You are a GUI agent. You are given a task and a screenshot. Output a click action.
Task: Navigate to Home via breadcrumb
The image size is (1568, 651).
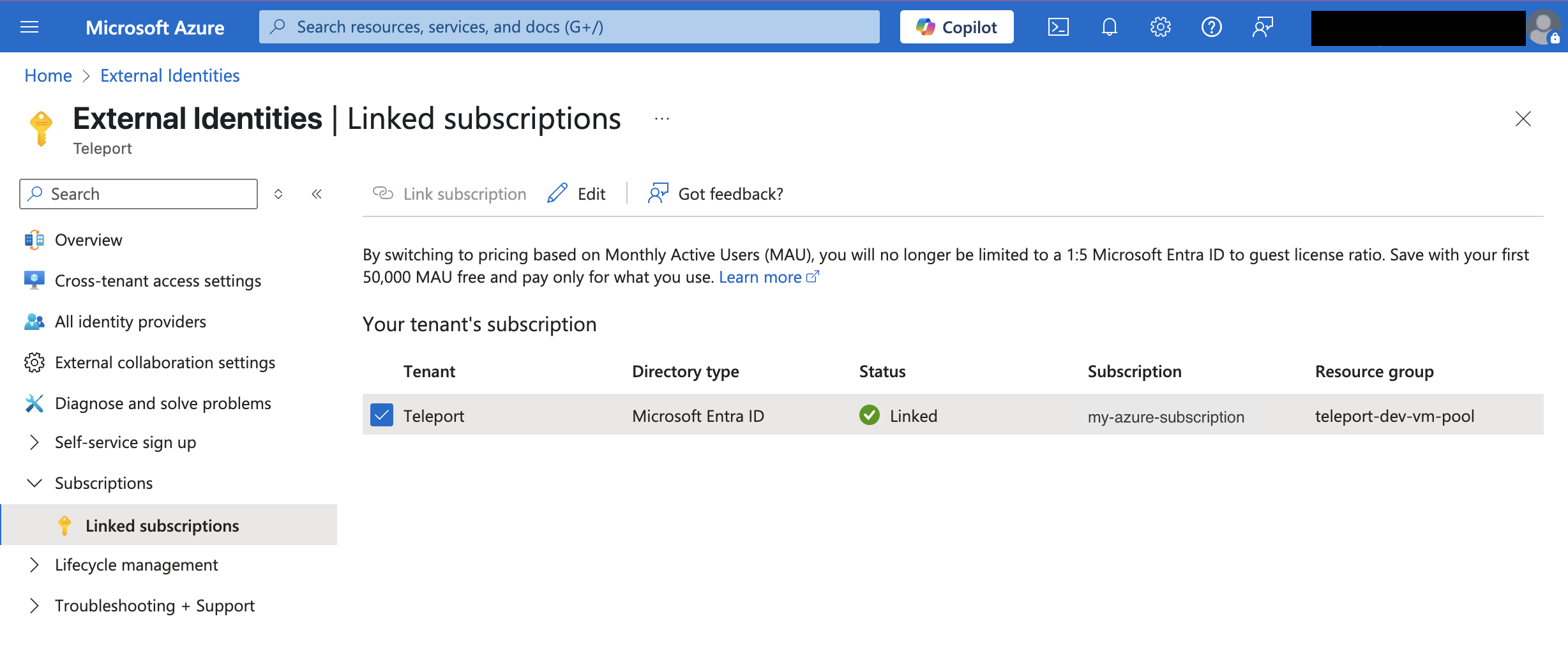47,75
